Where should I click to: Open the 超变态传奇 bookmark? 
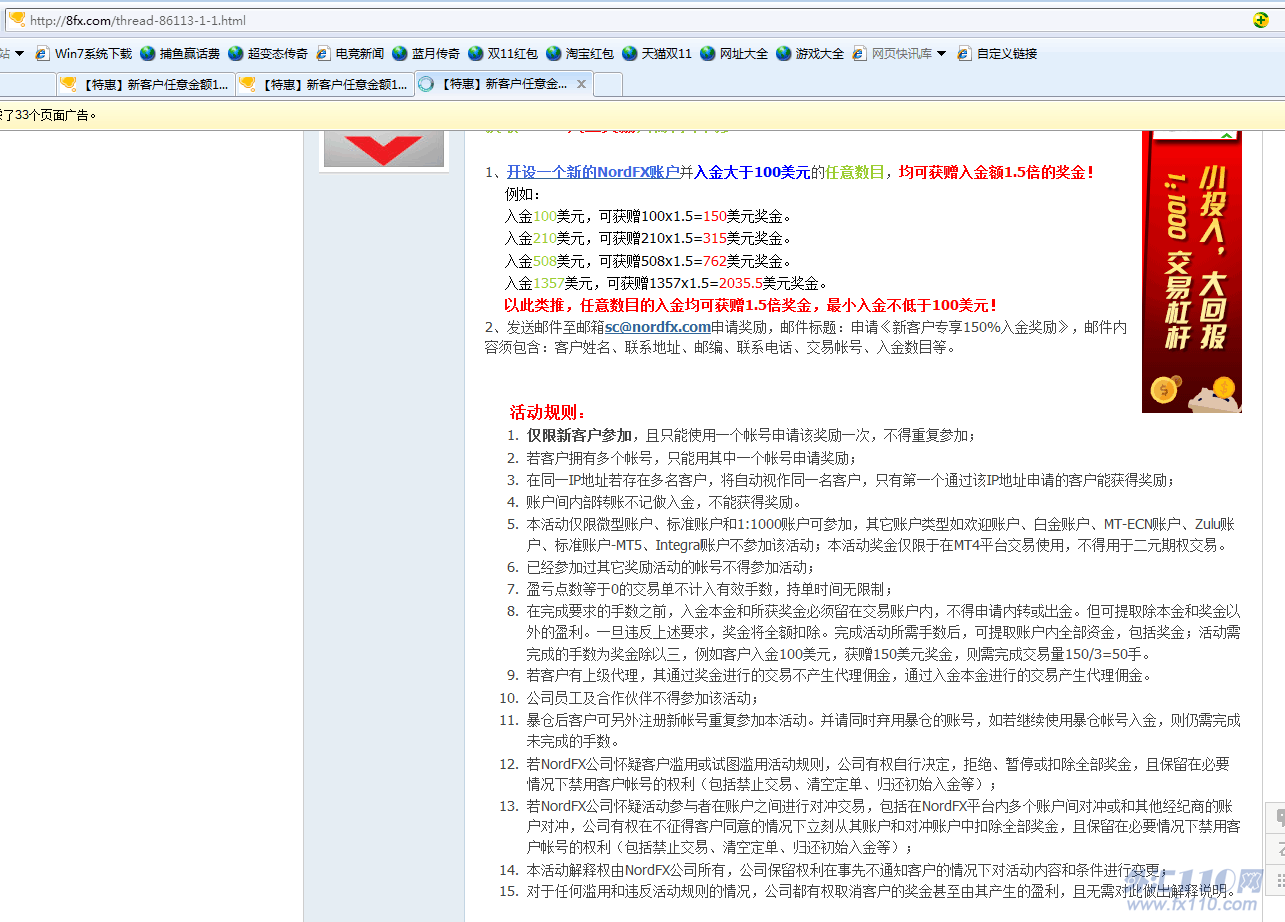pos(268,54)
